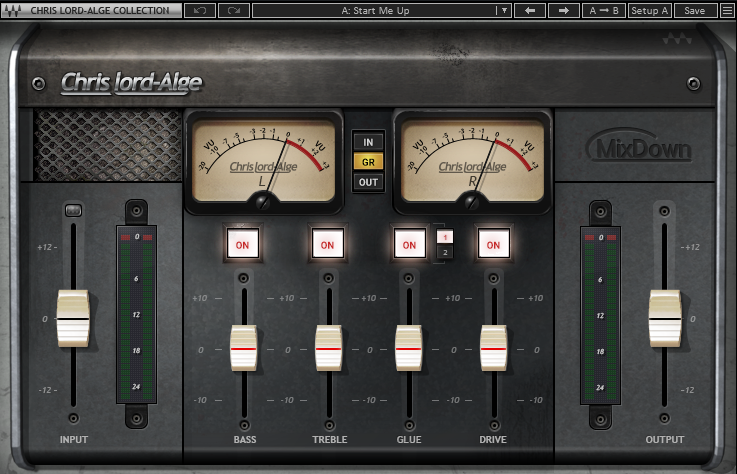Switch VU meters to IN mode
Viewport: 737px width, 474px height.
coord(369,141)
